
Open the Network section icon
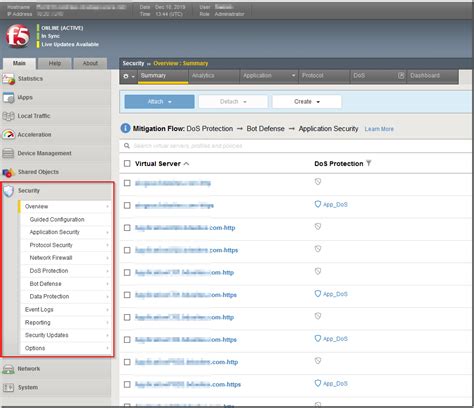point(8,369)
